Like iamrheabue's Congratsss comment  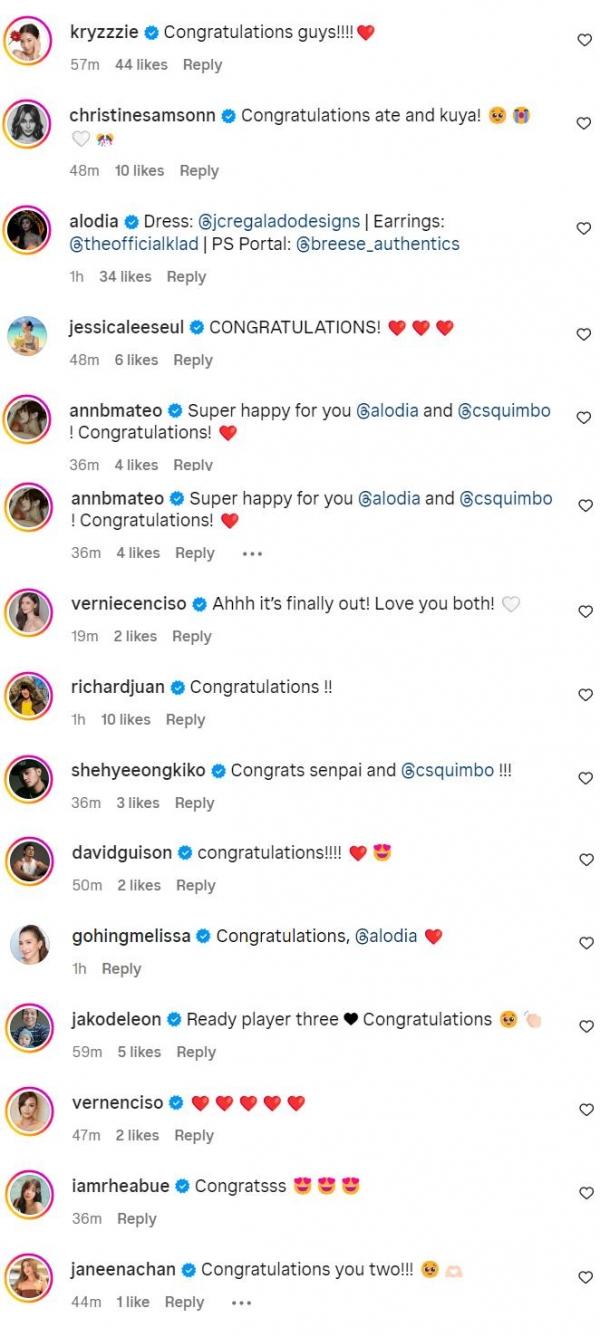click(x=585, y=1193)
